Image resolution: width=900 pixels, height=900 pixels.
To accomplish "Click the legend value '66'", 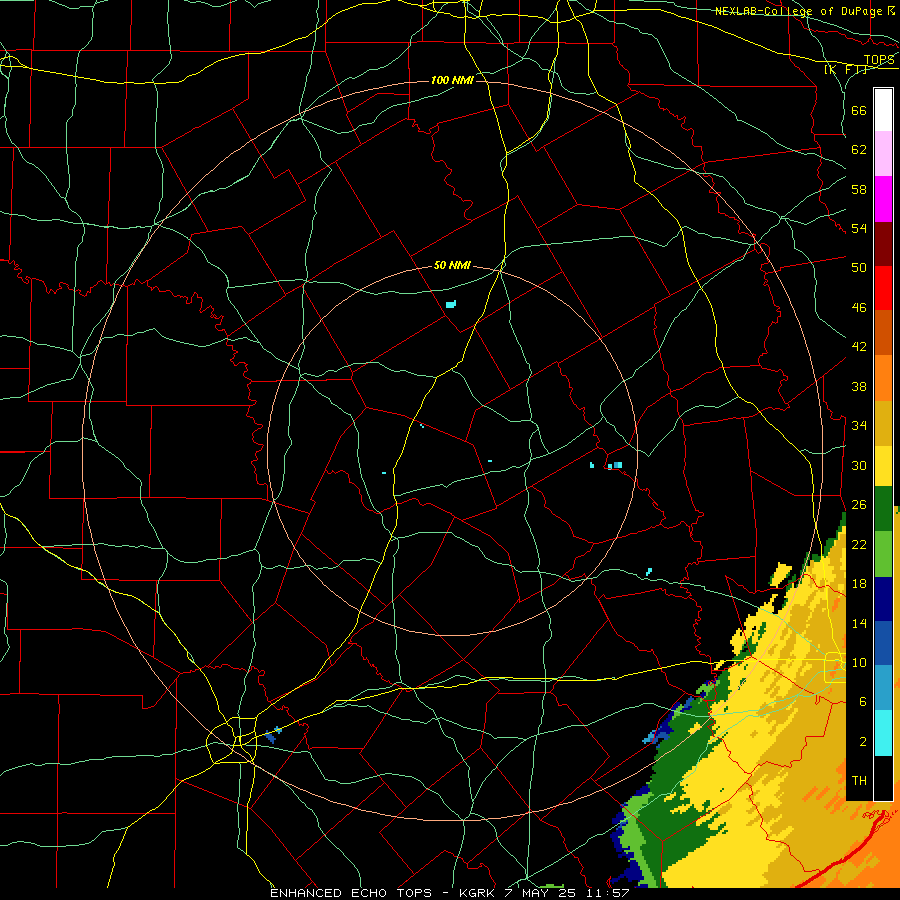I will [x=859, y=110].
